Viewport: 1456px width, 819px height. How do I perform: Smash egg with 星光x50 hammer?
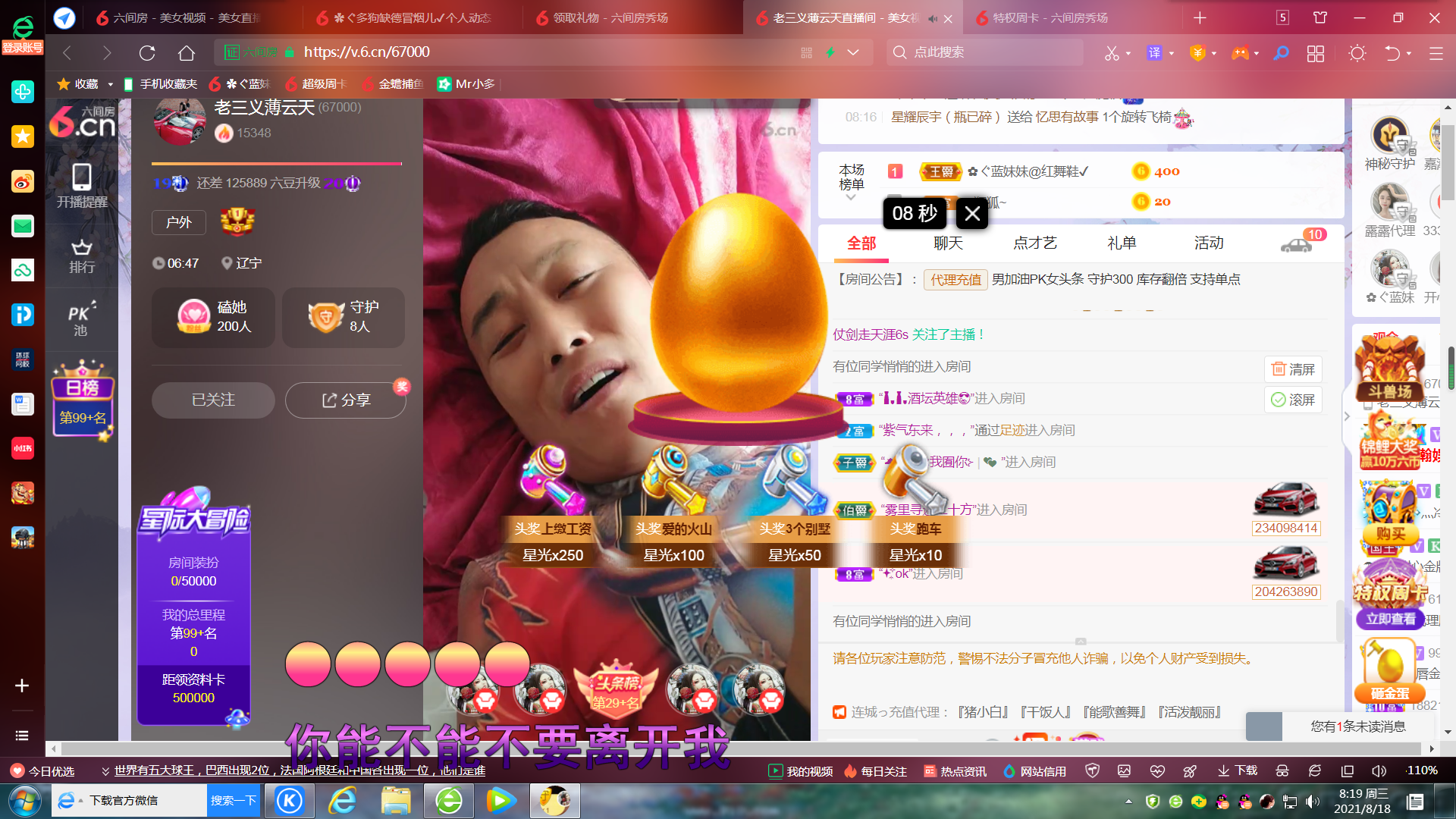click(x=794, y=504)
